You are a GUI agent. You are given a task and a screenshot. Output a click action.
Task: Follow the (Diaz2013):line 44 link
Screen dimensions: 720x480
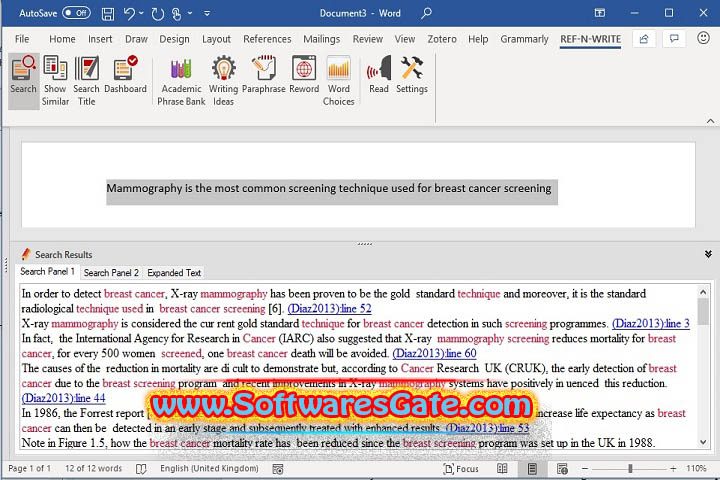pos(63,398)
